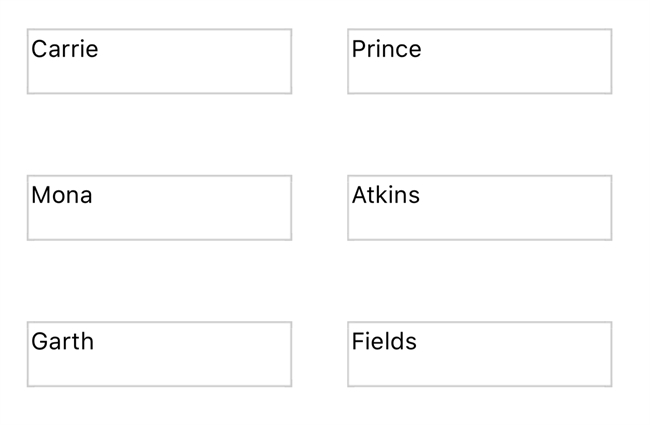650x425 pixels.
Task: Select the word Carrie in its box
Action: [x=64, y=49]
